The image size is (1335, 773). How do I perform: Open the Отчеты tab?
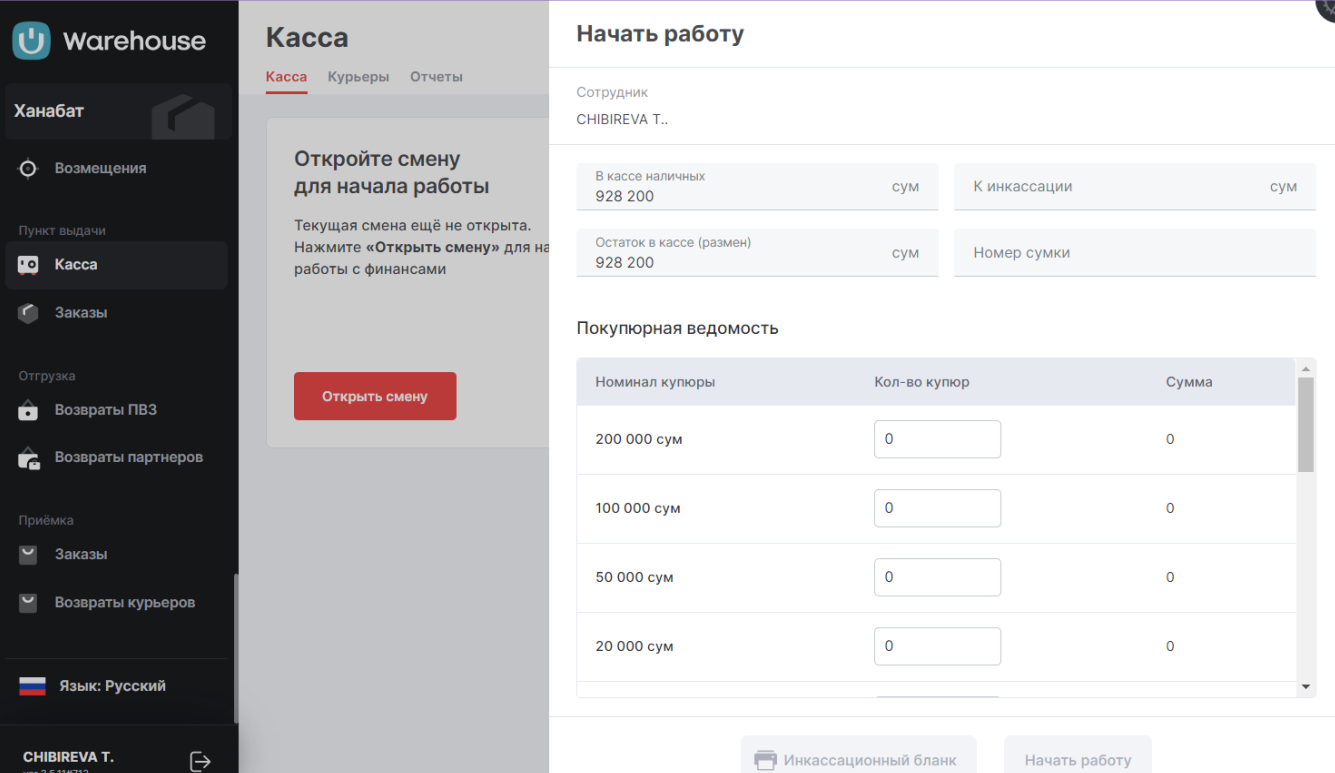point(436,77)
